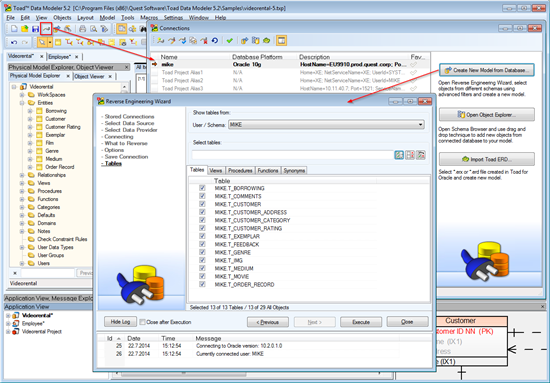550x383 pixels.
Task: Expand Videorental Project in Application View
Action: coord(8,331)
